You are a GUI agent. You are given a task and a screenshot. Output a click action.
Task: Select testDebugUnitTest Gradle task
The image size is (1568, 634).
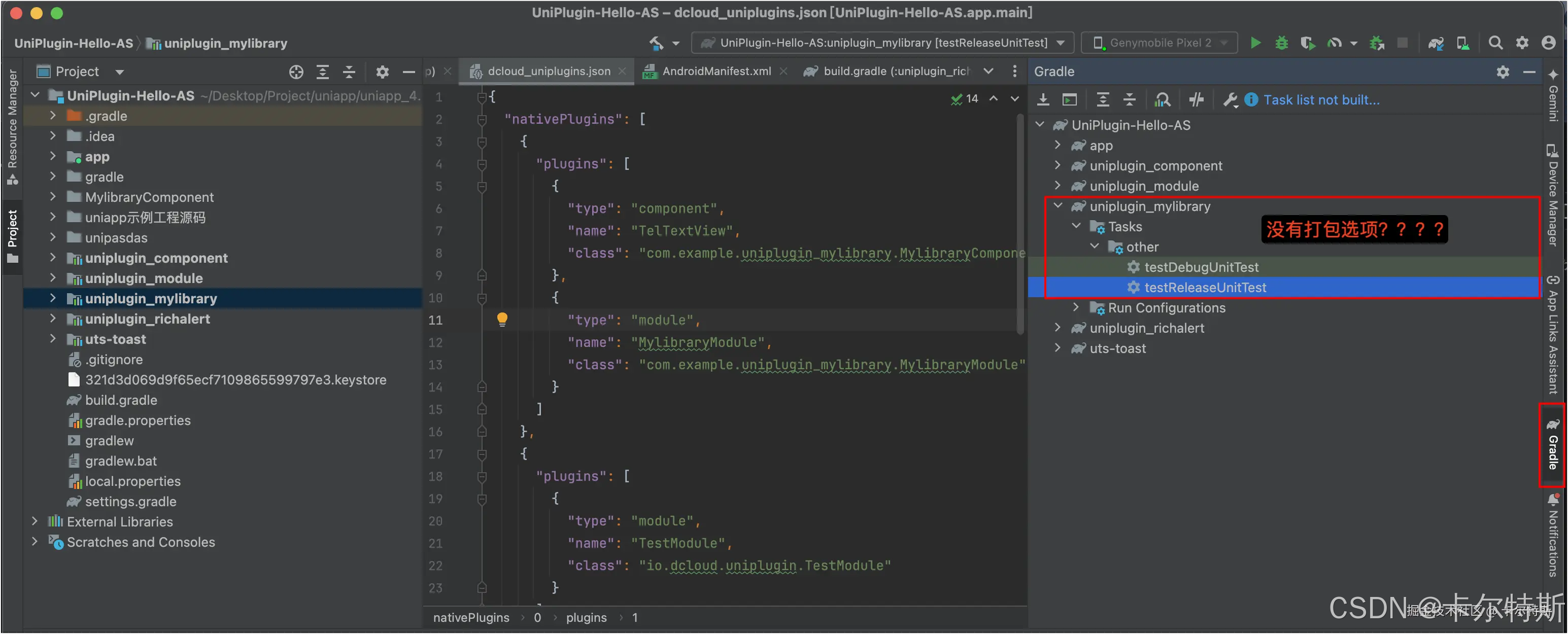(1201, 267)
